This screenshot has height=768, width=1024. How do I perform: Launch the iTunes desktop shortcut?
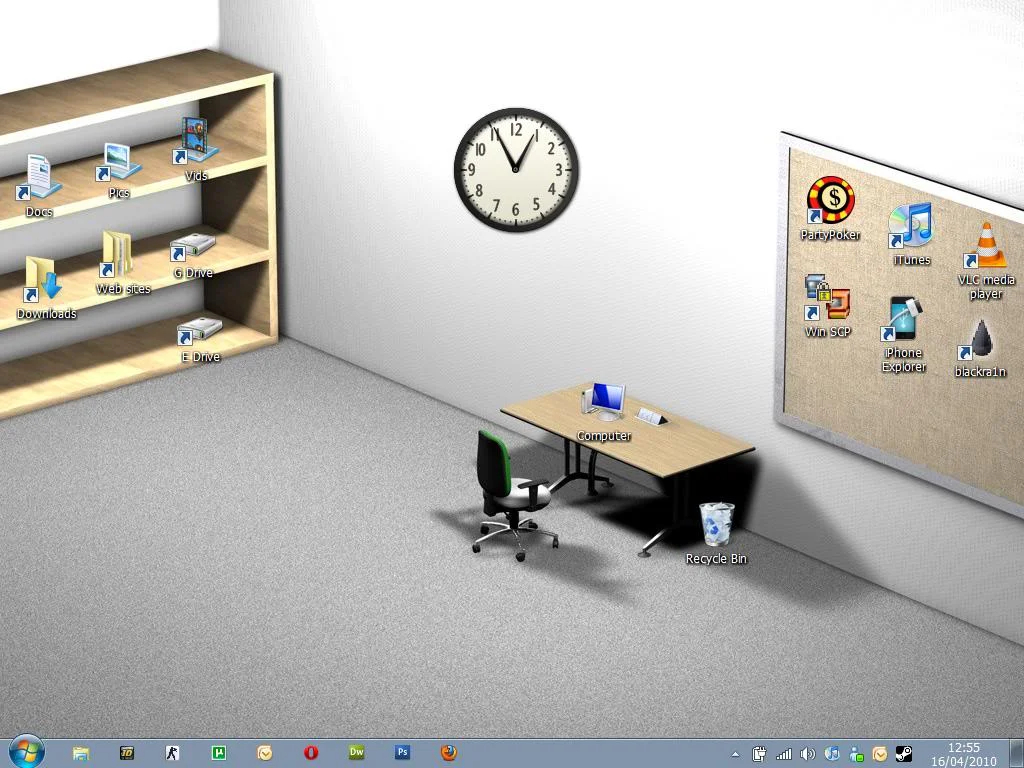[911, 234]
